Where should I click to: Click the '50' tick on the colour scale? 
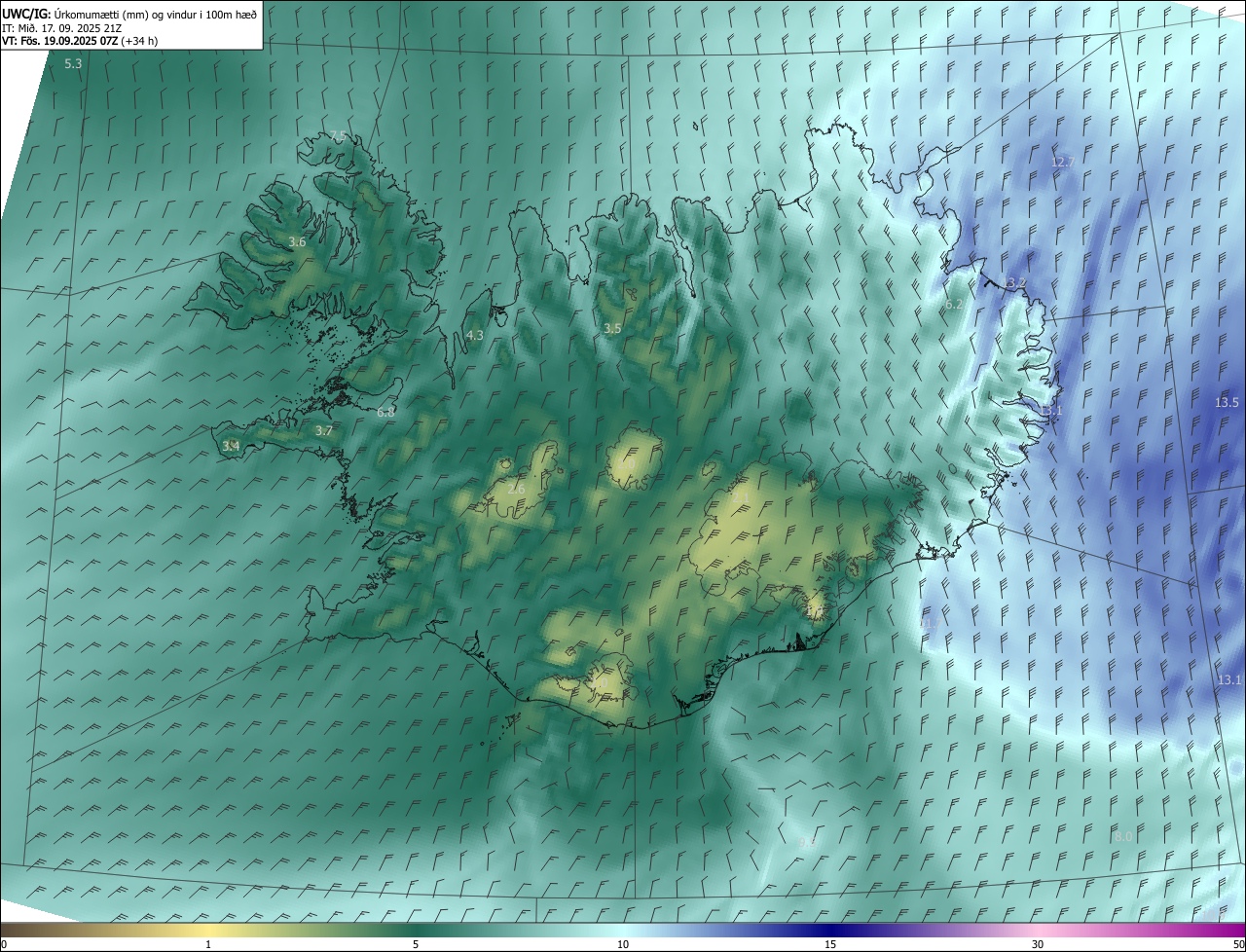pyautogui.click(x=1238, y=945)
